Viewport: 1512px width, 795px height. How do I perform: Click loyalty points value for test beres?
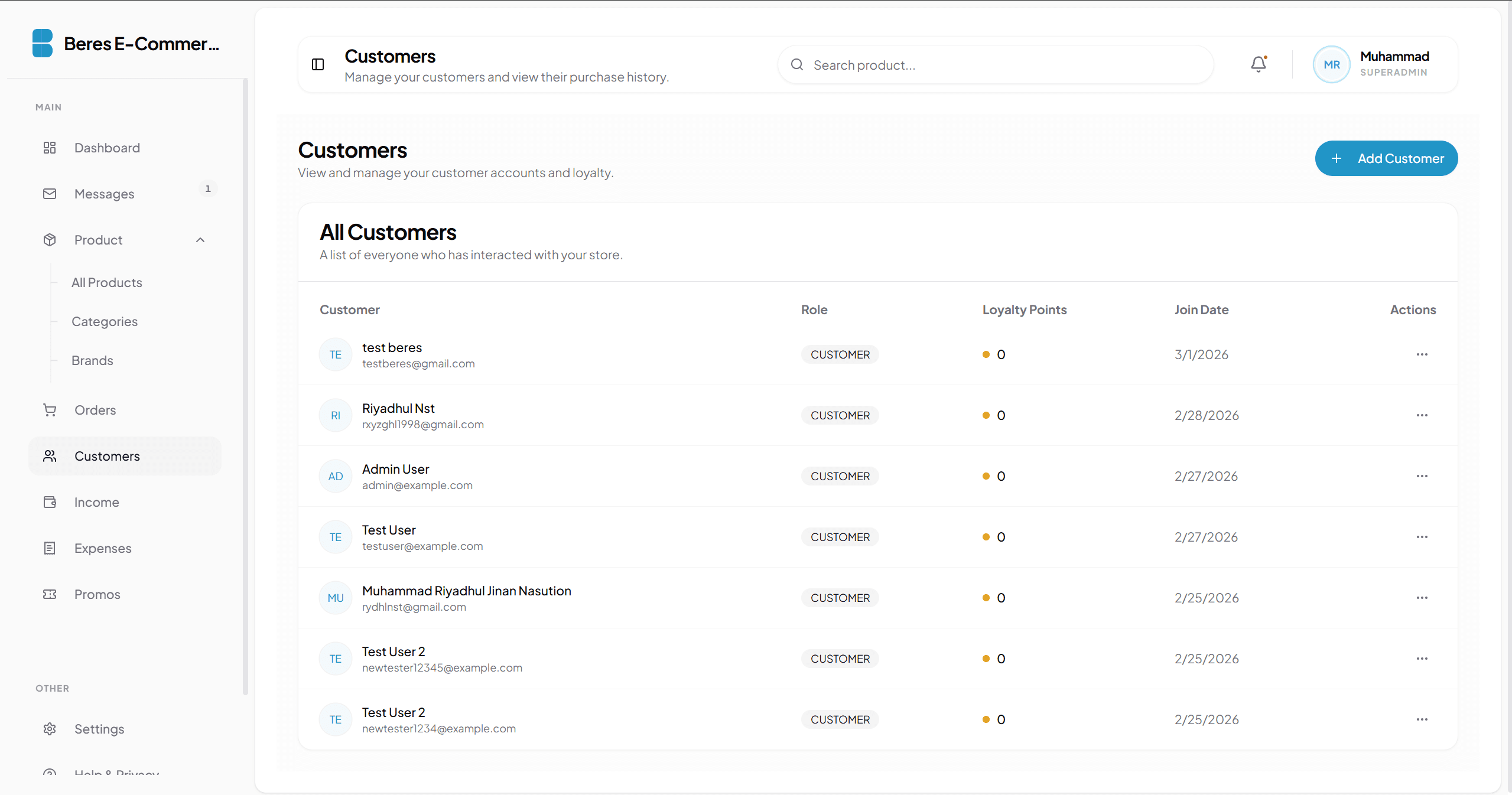tap(1001, 354)
